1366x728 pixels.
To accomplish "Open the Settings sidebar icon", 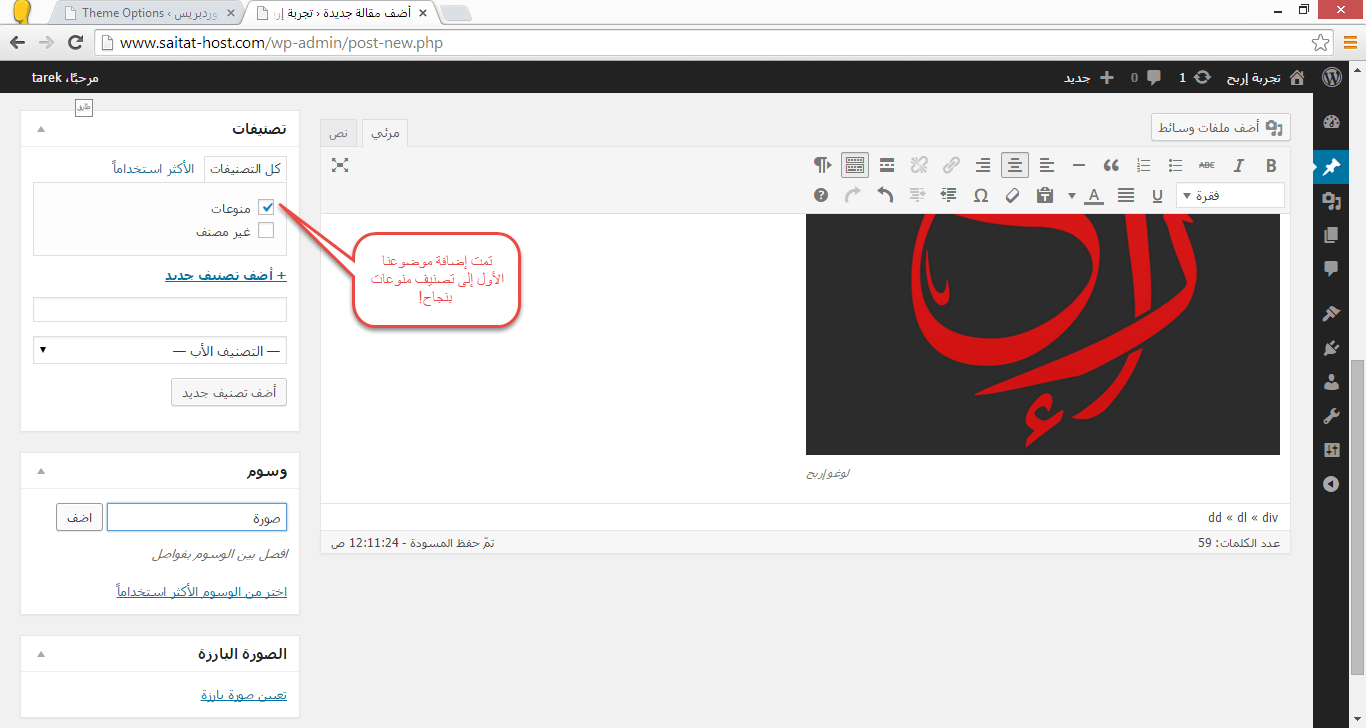I will click(x=1331, y=450).
